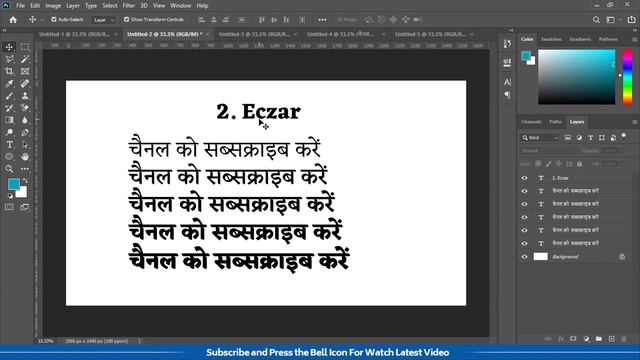Open the Color panel menu
The width and height of the screenshot is (640, 360).
634,40
